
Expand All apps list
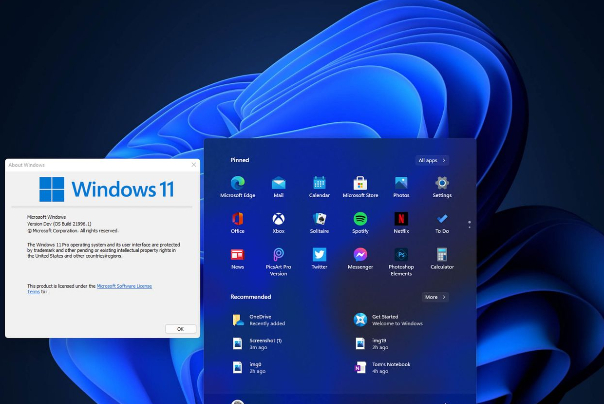click(432, 160)
